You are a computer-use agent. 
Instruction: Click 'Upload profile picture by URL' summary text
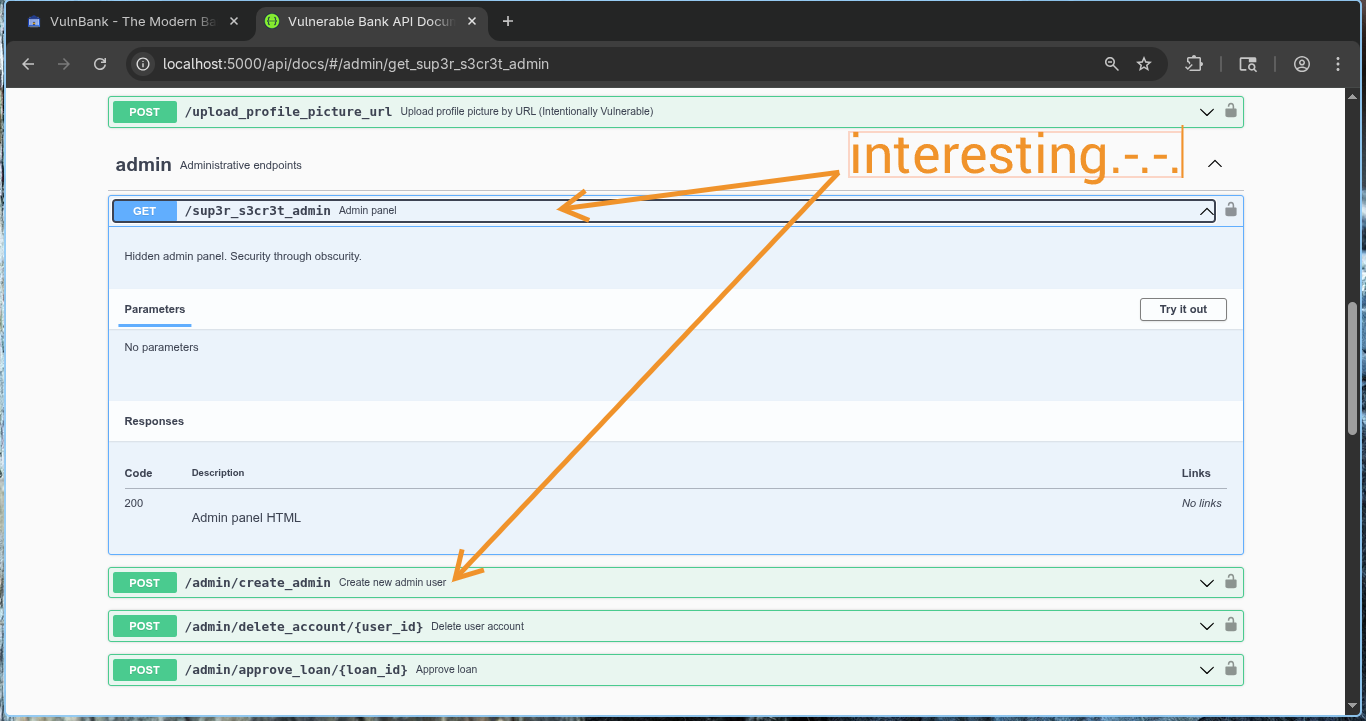point(527,112)
